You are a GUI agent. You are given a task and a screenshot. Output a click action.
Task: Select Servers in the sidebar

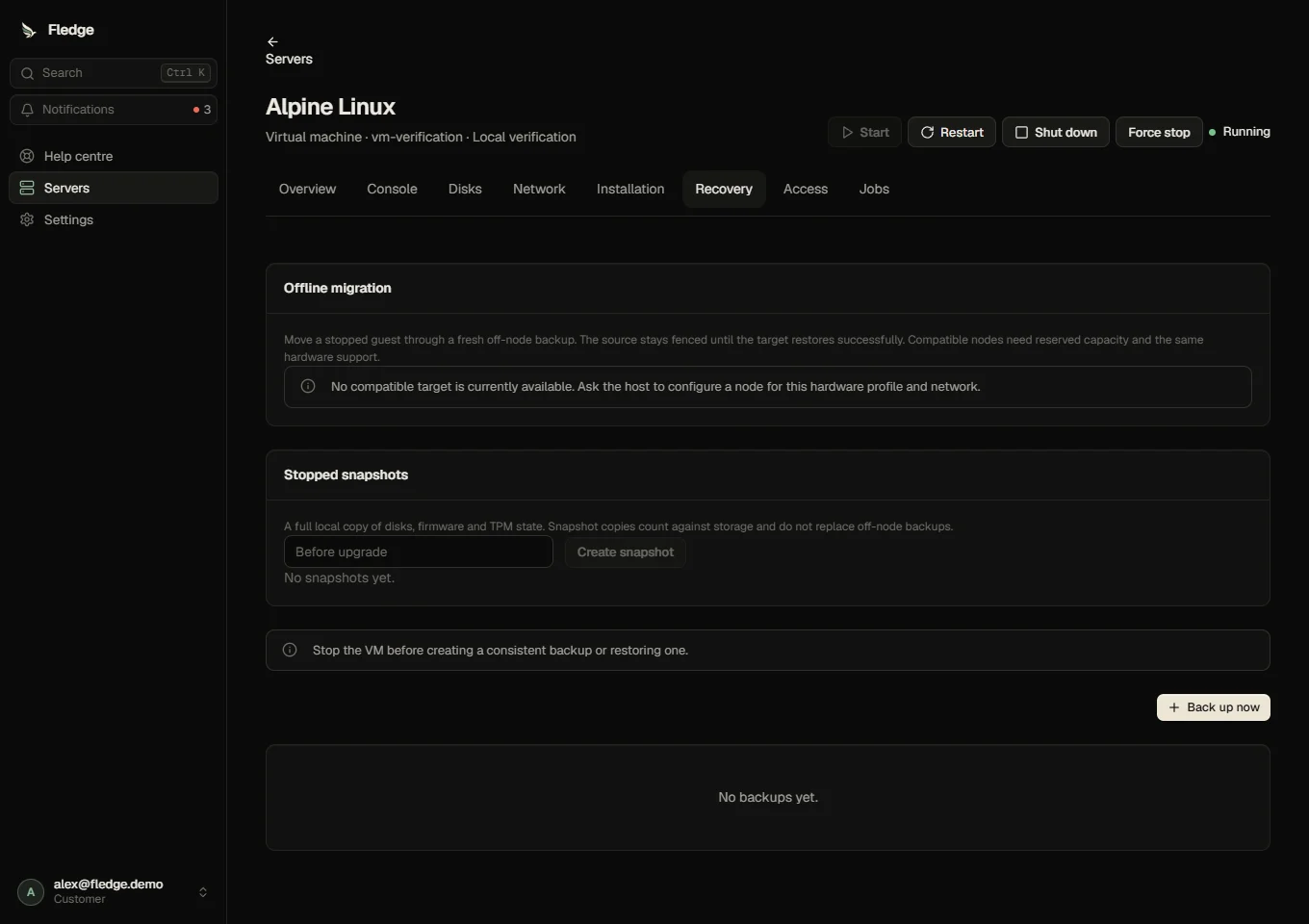(114, 188)
